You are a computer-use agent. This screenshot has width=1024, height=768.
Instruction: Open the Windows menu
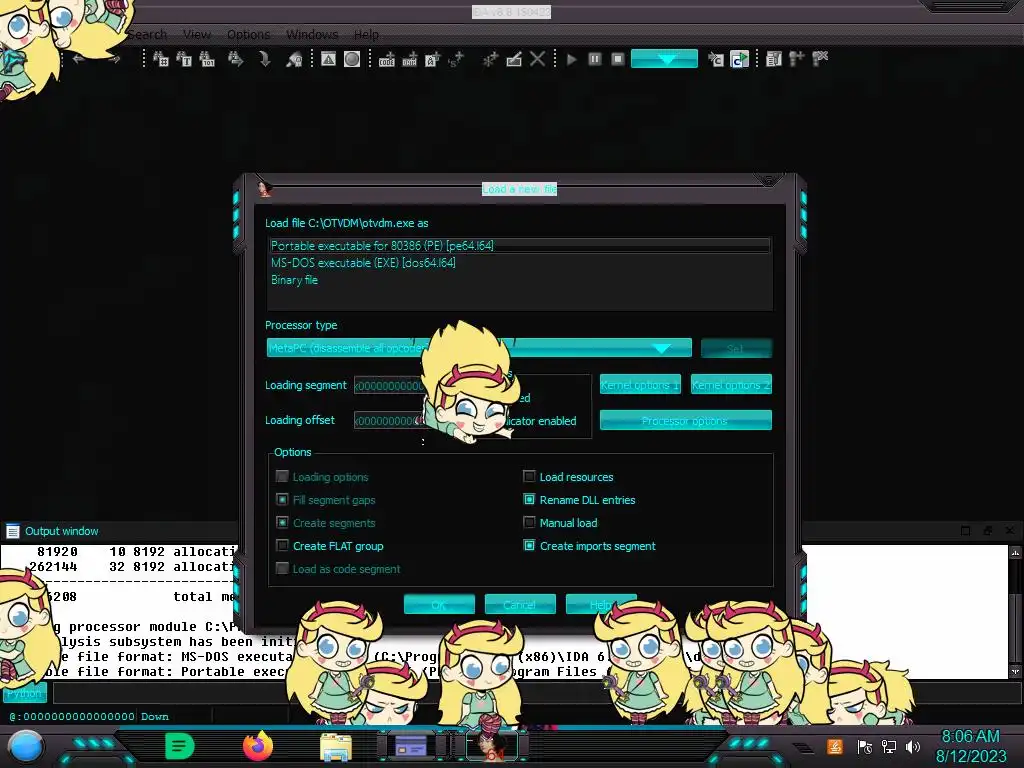(312, 34)
